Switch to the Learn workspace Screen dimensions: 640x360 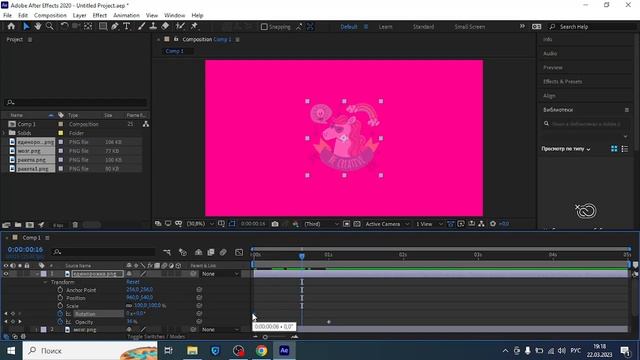[x=385, y=27]
